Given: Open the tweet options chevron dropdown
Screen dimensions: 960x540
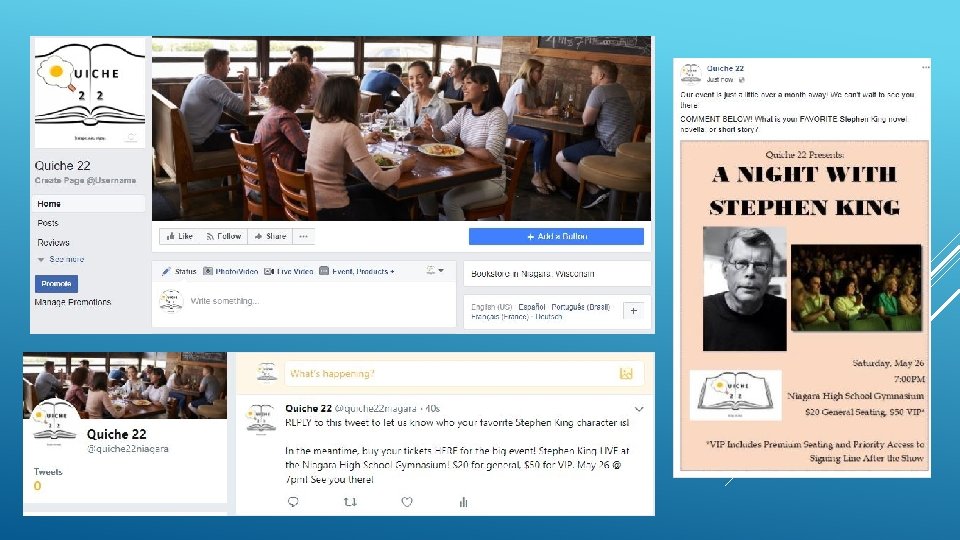Looking at the screenshot, I should 639,408.
